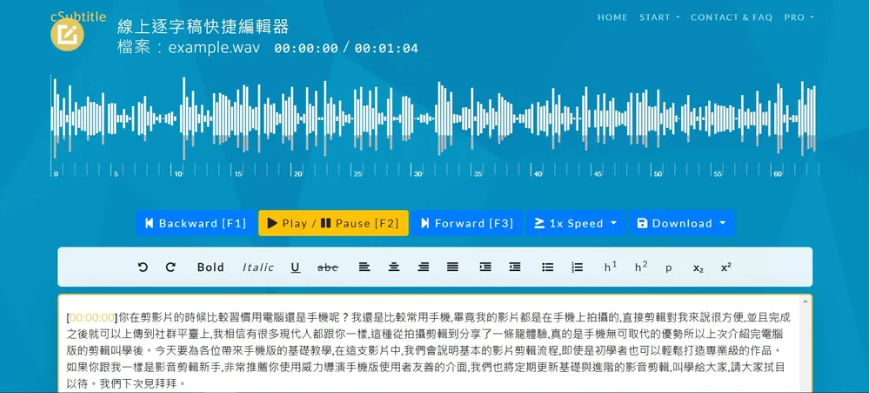Align text left
The height and width of the screenshot is (393, 870).
click(x=364, y=267)
